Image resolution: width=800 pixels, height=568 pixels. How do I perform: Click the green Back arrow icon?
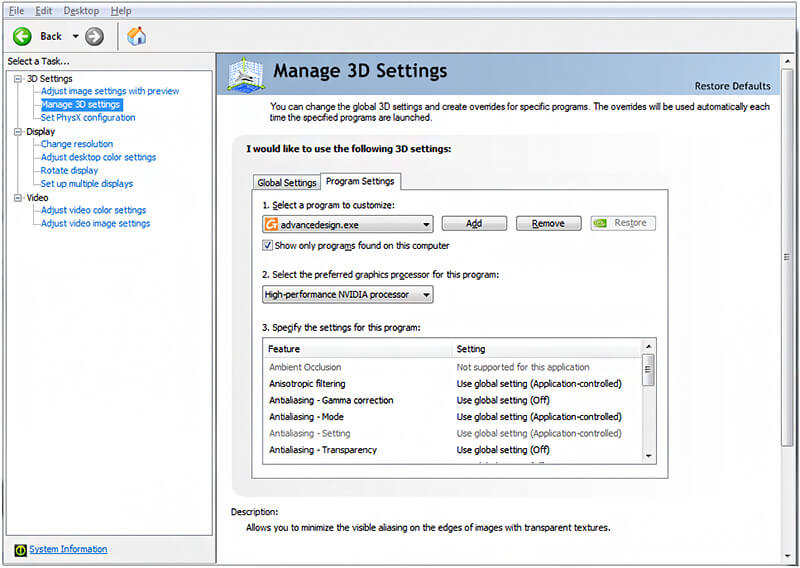point(22,36)
